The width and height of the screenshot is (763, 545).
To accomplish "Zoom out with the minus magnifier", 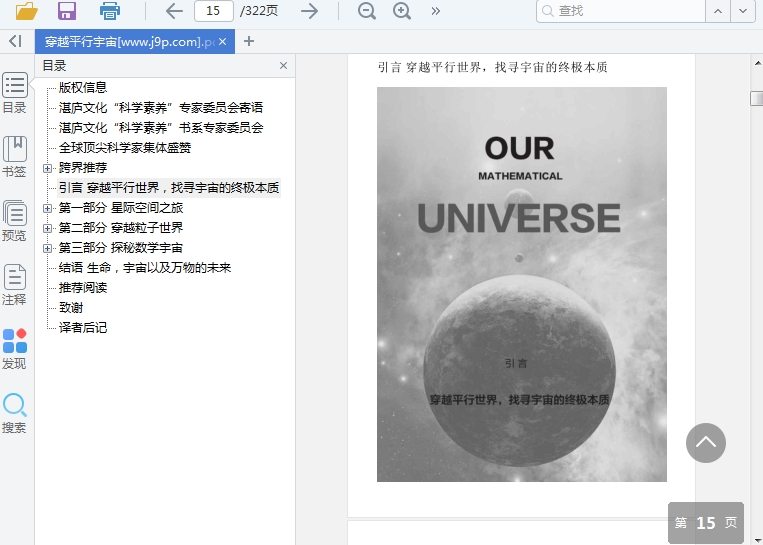I will [366, 11].
